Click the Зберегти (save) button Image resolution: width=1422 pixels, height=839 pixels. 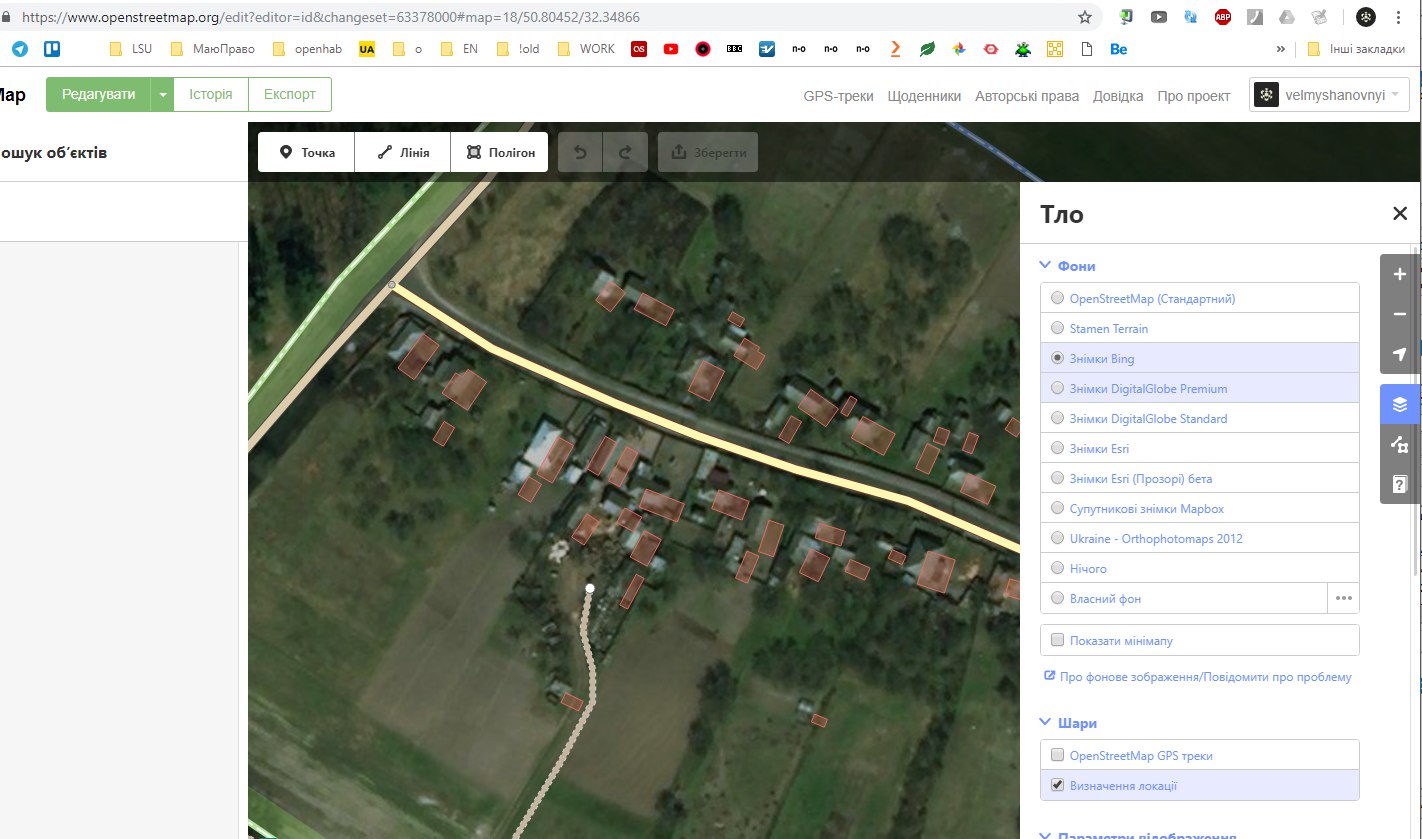tap(708, 153)
